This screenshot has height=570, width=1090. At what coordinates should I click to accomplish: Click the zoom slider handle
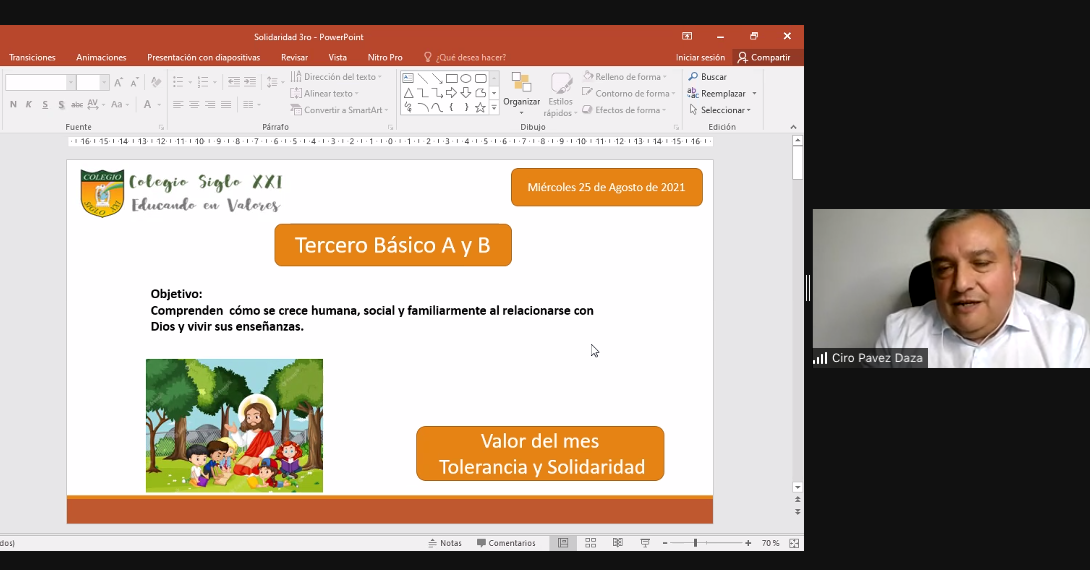click(x=695, y=543)
